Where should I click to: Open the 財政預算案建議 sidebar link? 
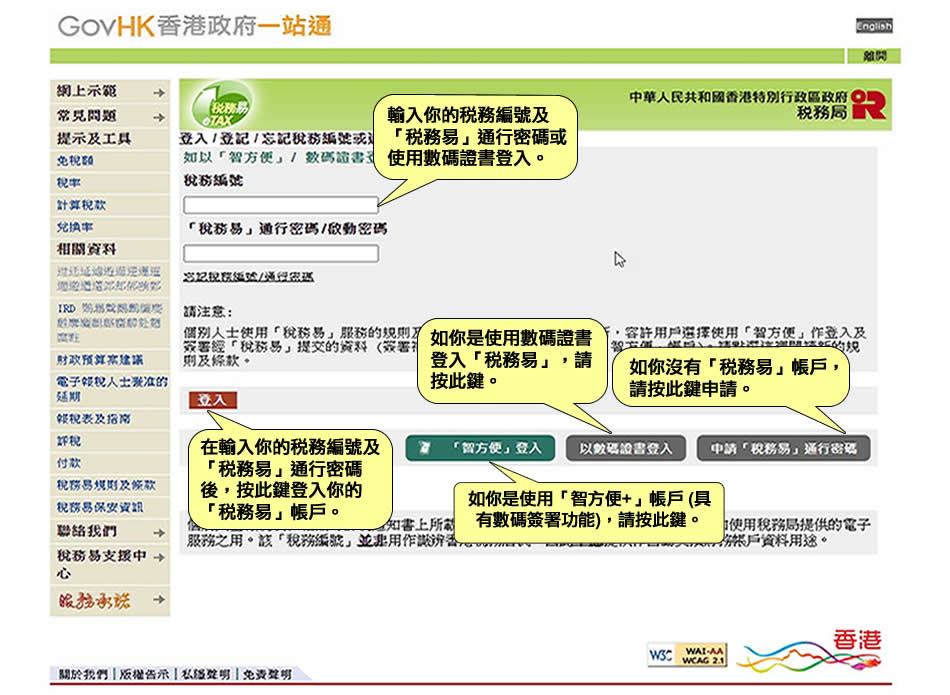click(x=100, y=360)
